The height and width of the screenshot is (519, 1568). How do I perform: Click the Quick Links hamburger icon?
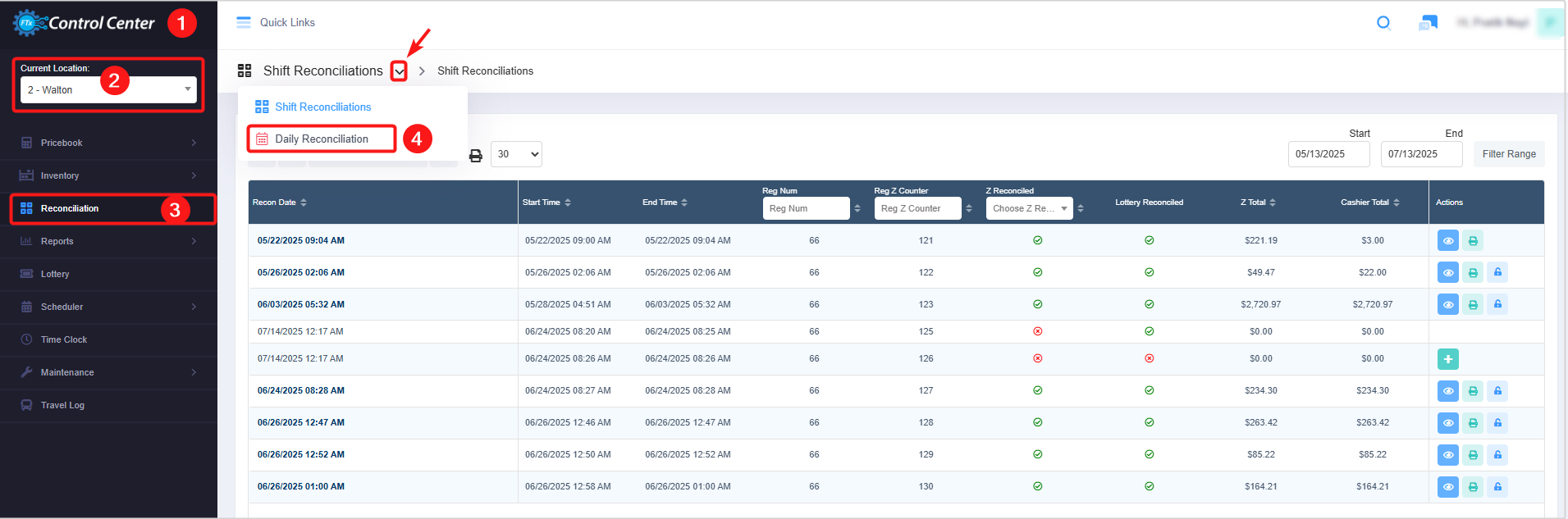click(244, 23)
